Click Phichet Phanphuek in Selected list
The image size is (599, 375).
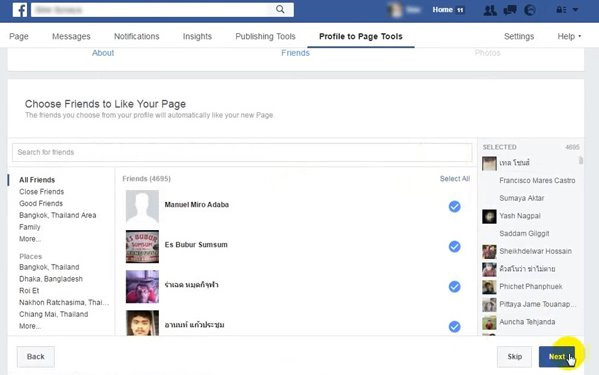531,287
